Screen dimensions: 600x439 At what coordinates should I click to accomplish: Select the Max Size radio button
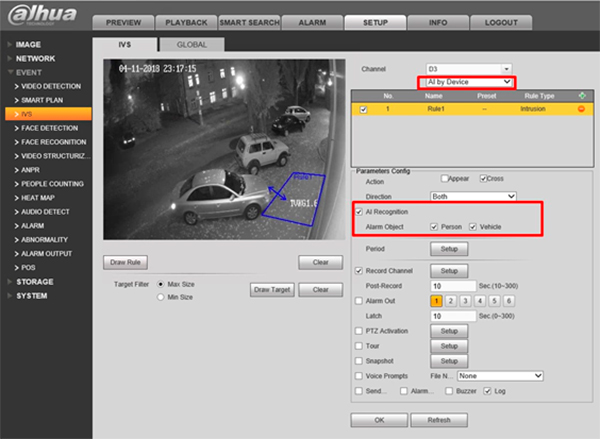[161, 284]
